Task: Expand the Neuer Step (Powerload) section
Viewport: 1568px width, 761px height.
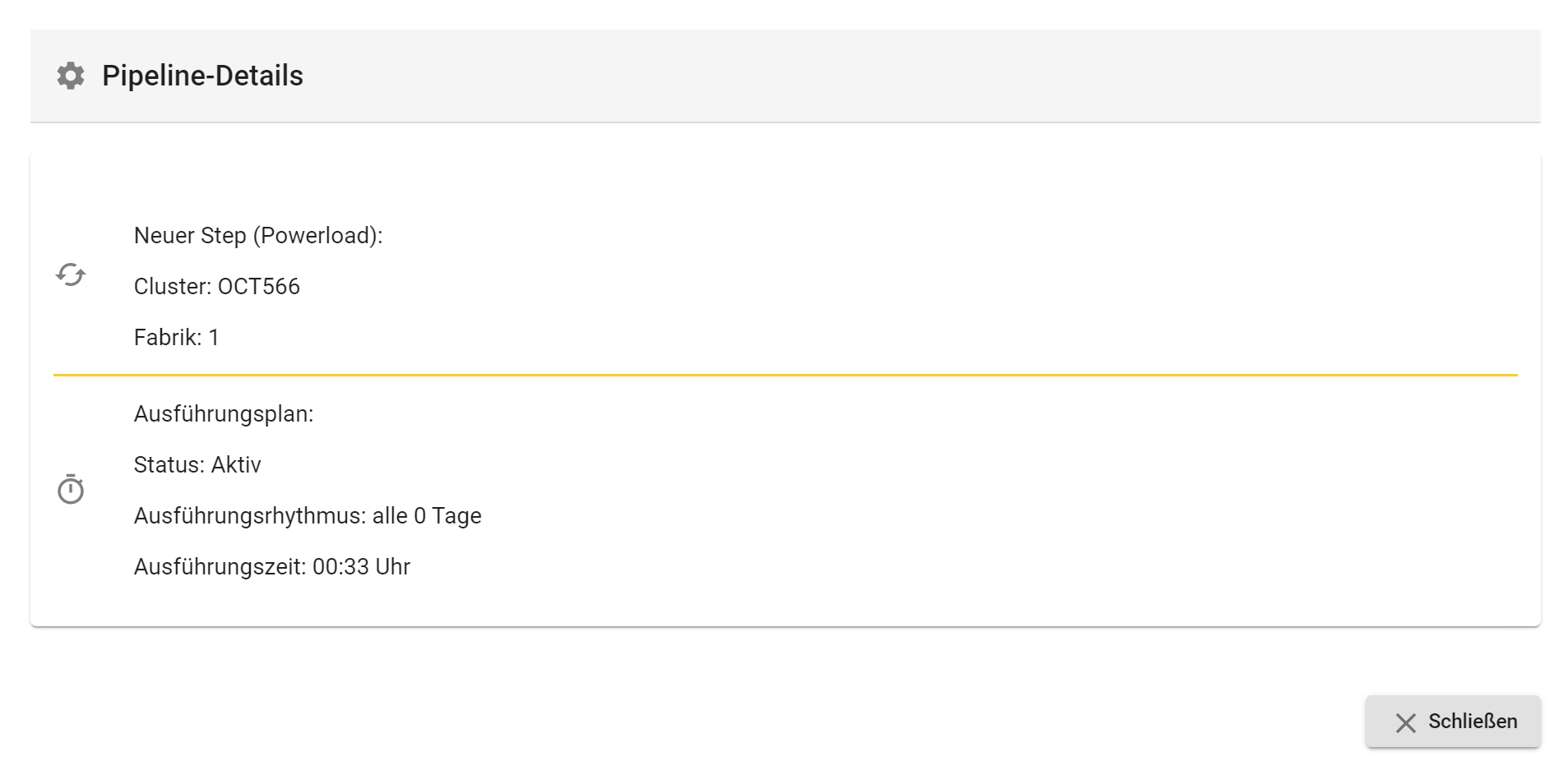Action: (259, 235)
